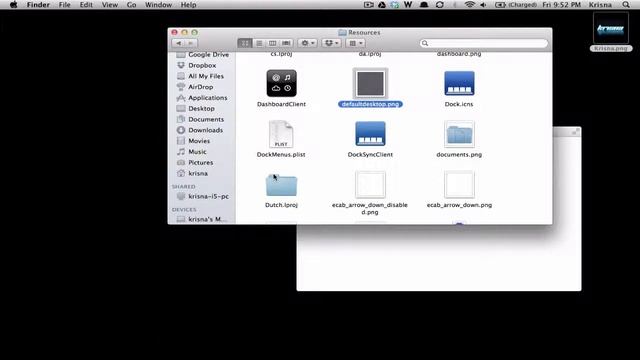The image size is (640, 360).
Task: Open Movies in the sidebar
Action: (193, 141)
